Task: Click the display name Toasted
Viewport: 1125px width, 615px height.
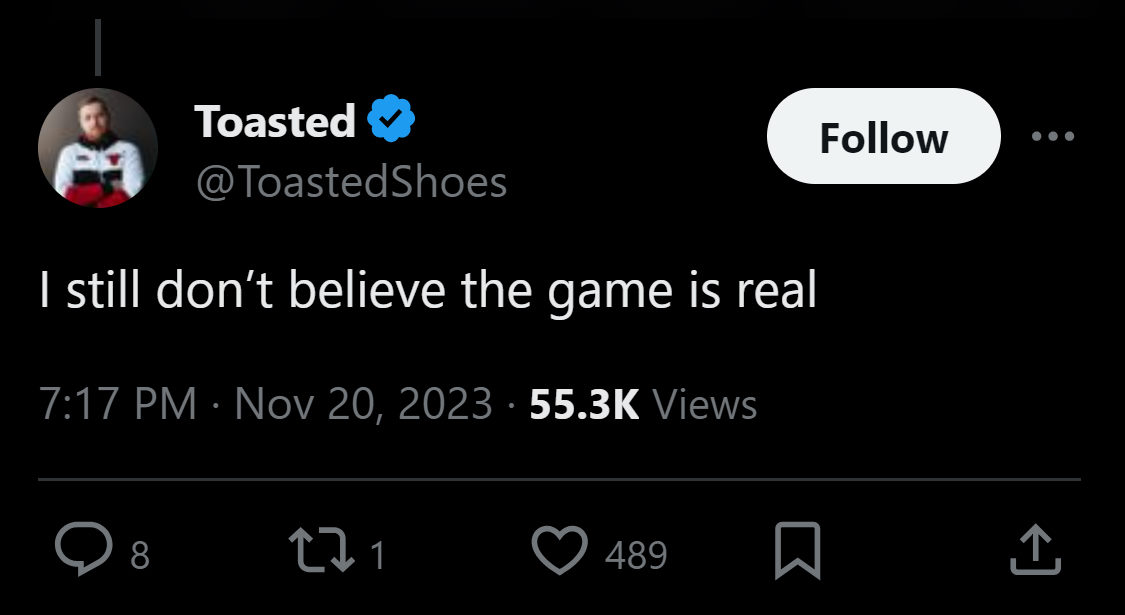Action: click(277, 122)
